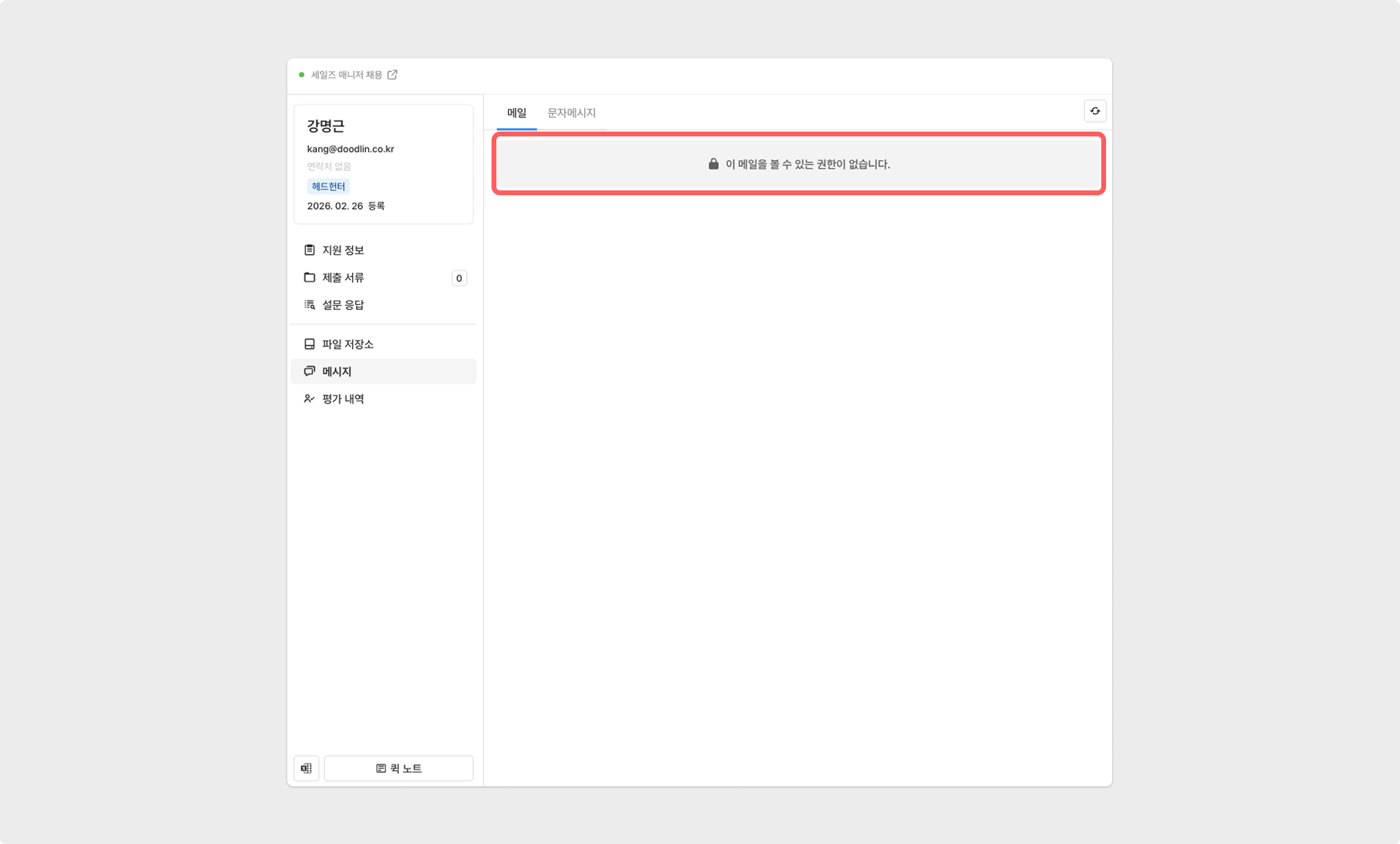Click the 설문 응답 list-search icon

pos(310,304)
